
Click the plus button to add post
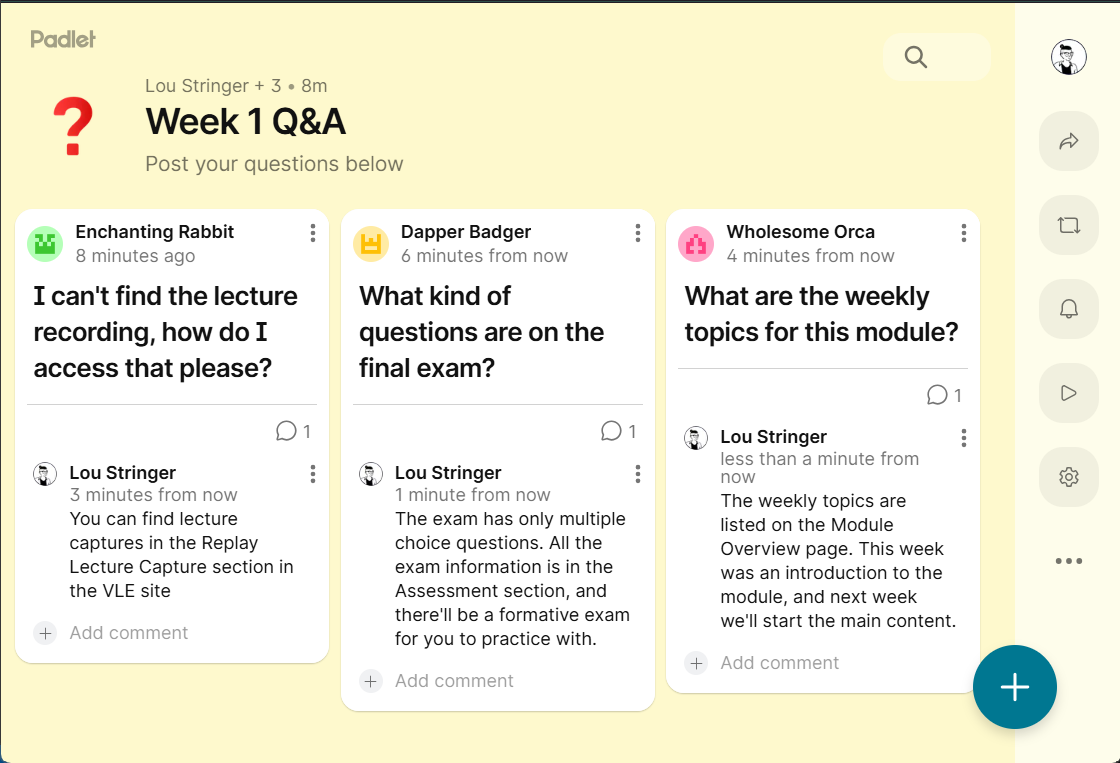point(1014,687)
